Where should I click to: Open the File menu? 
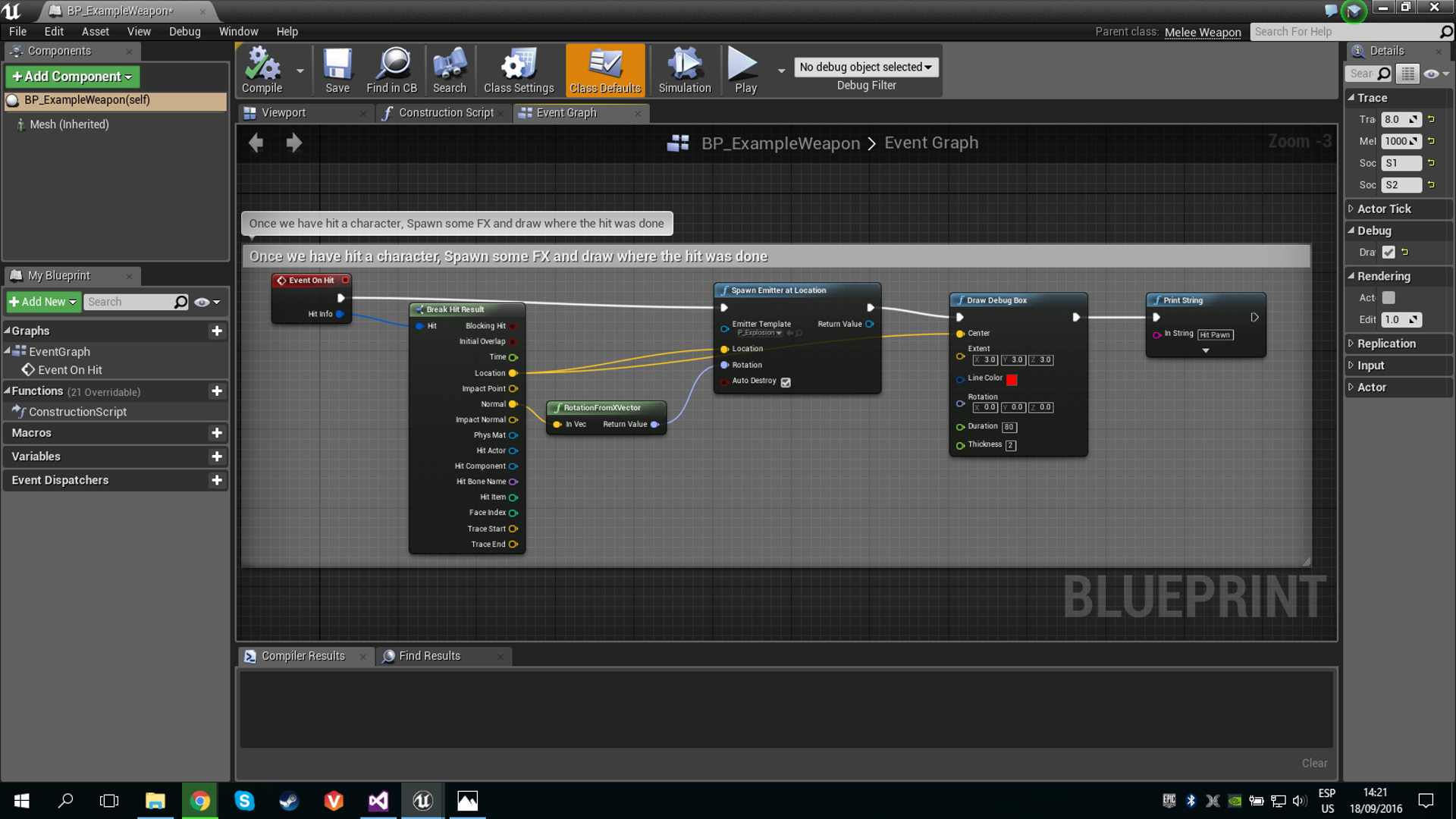coord(17,31)
